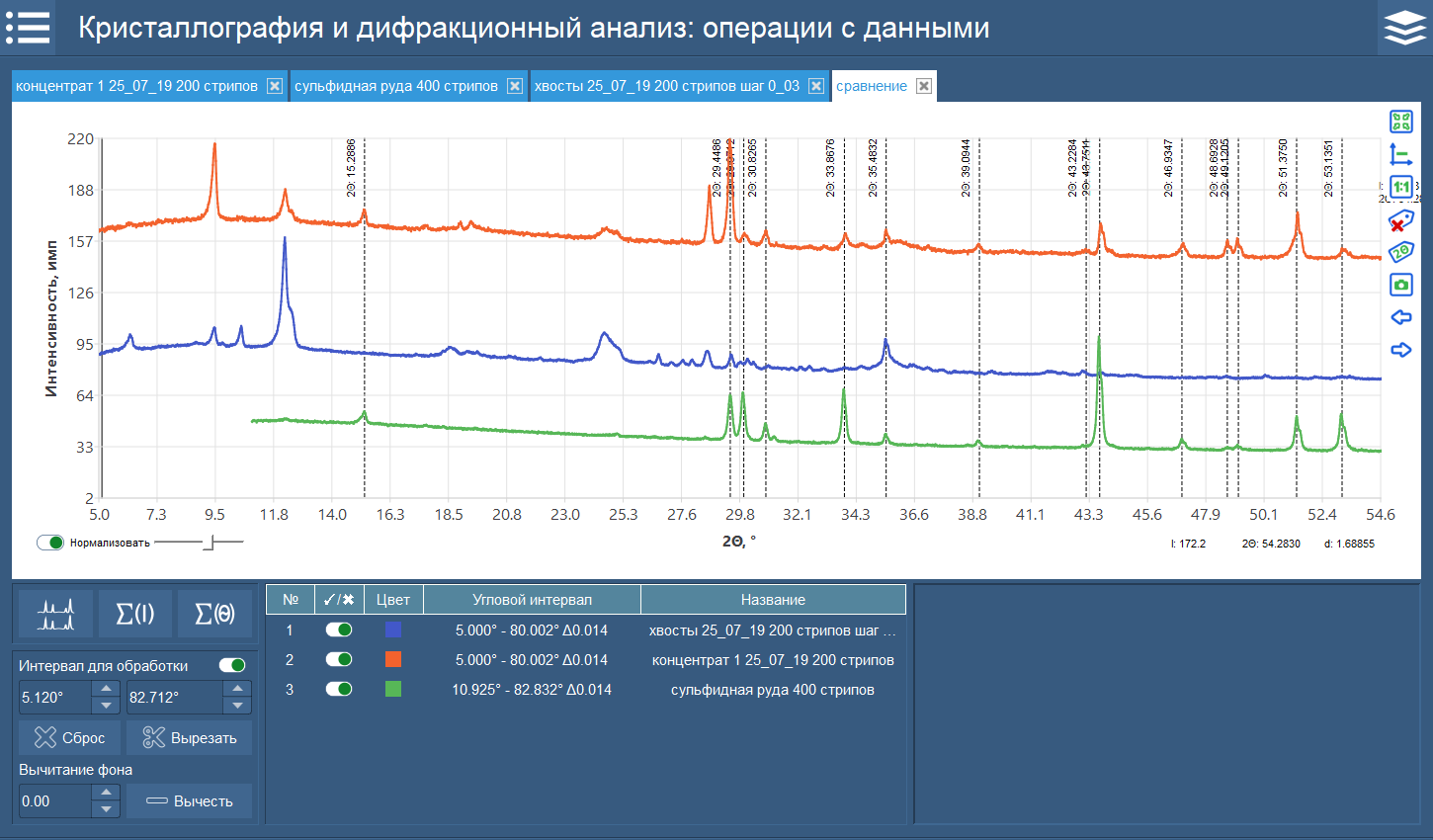
Task: Decrease the 82.712° interval value with the down arrow
Action: pos(238,706)
